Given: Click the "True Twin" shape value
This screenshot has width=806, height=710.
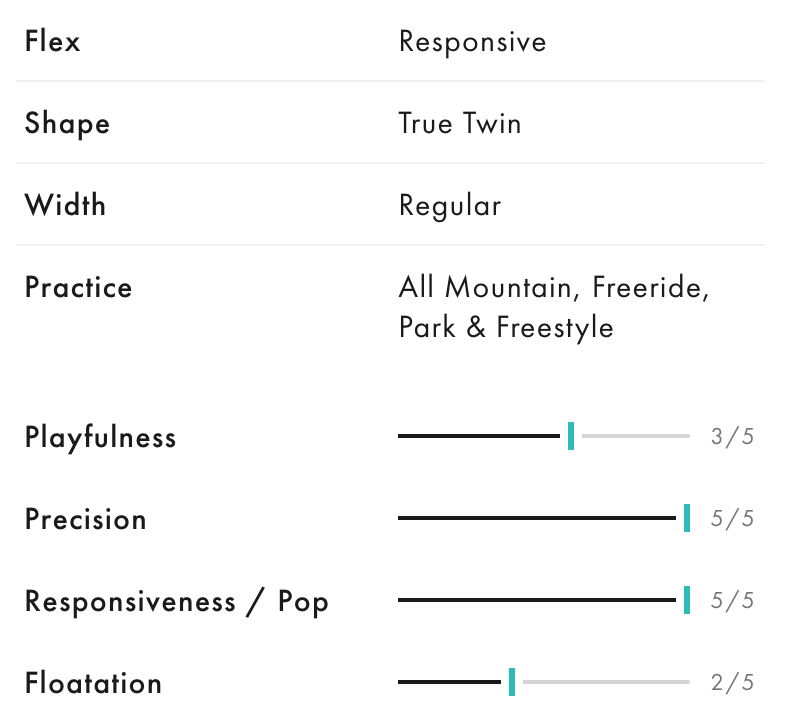Looking at the screenshot, I should click(460, 124).
